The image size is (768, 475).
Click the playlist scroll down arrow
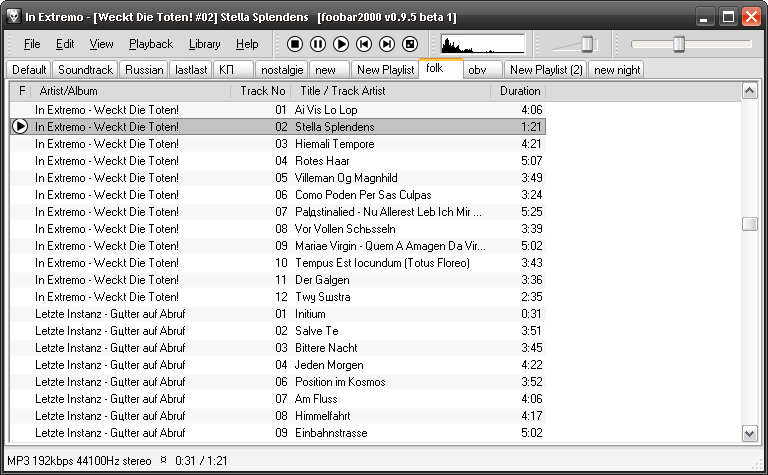[x=749, y=433]
